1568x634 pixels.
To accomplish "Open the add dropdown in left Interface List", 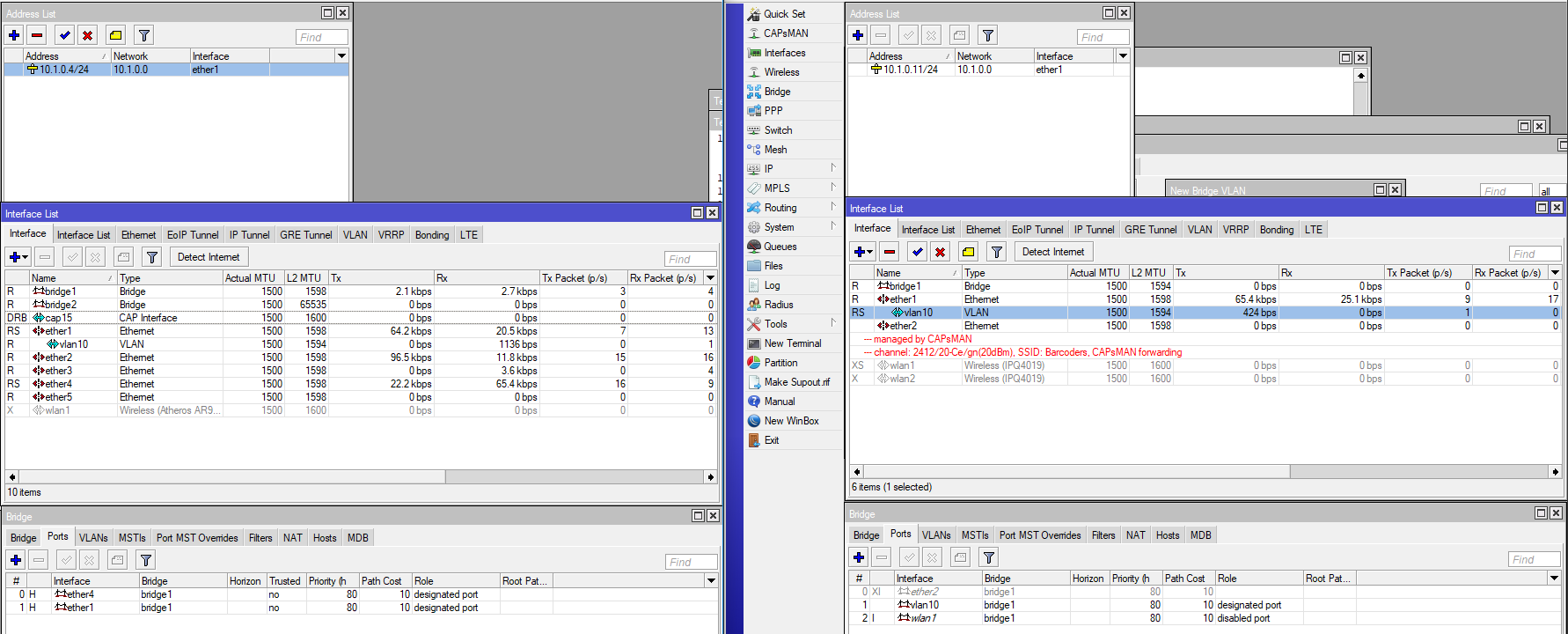I will [18, 257].
